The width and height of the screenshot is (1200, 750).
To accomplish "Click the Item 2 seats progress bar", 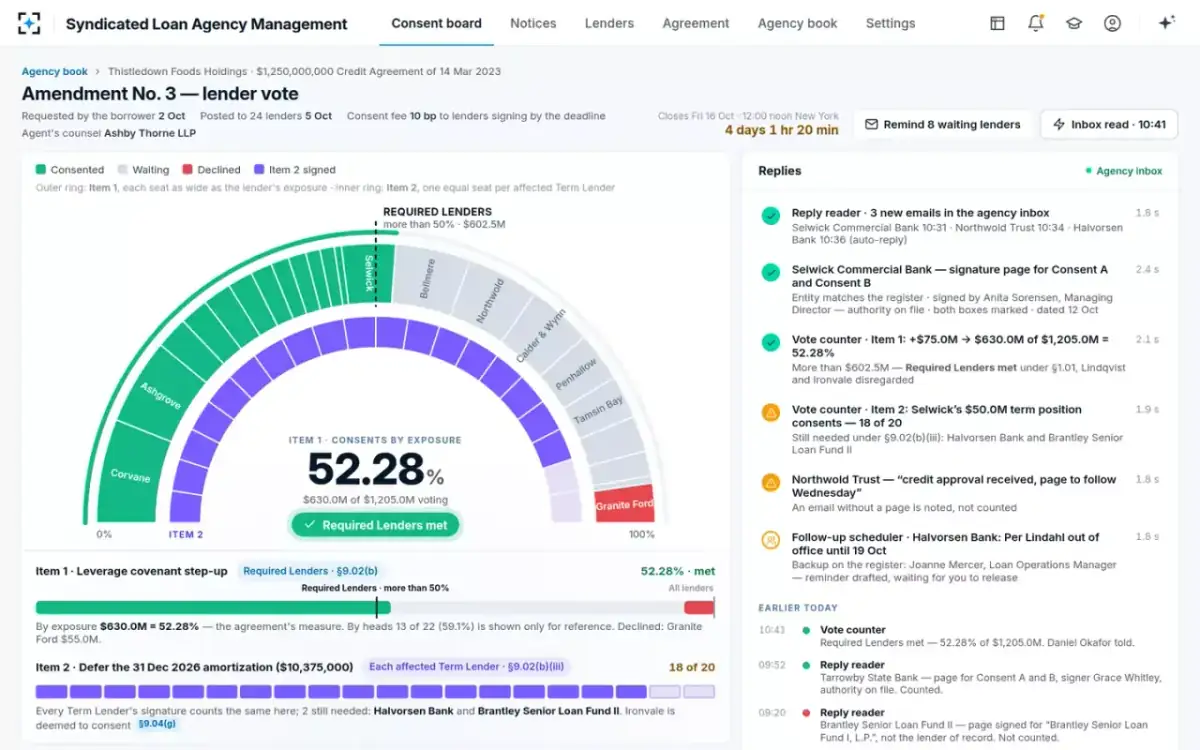I will [x=375, y=691].
